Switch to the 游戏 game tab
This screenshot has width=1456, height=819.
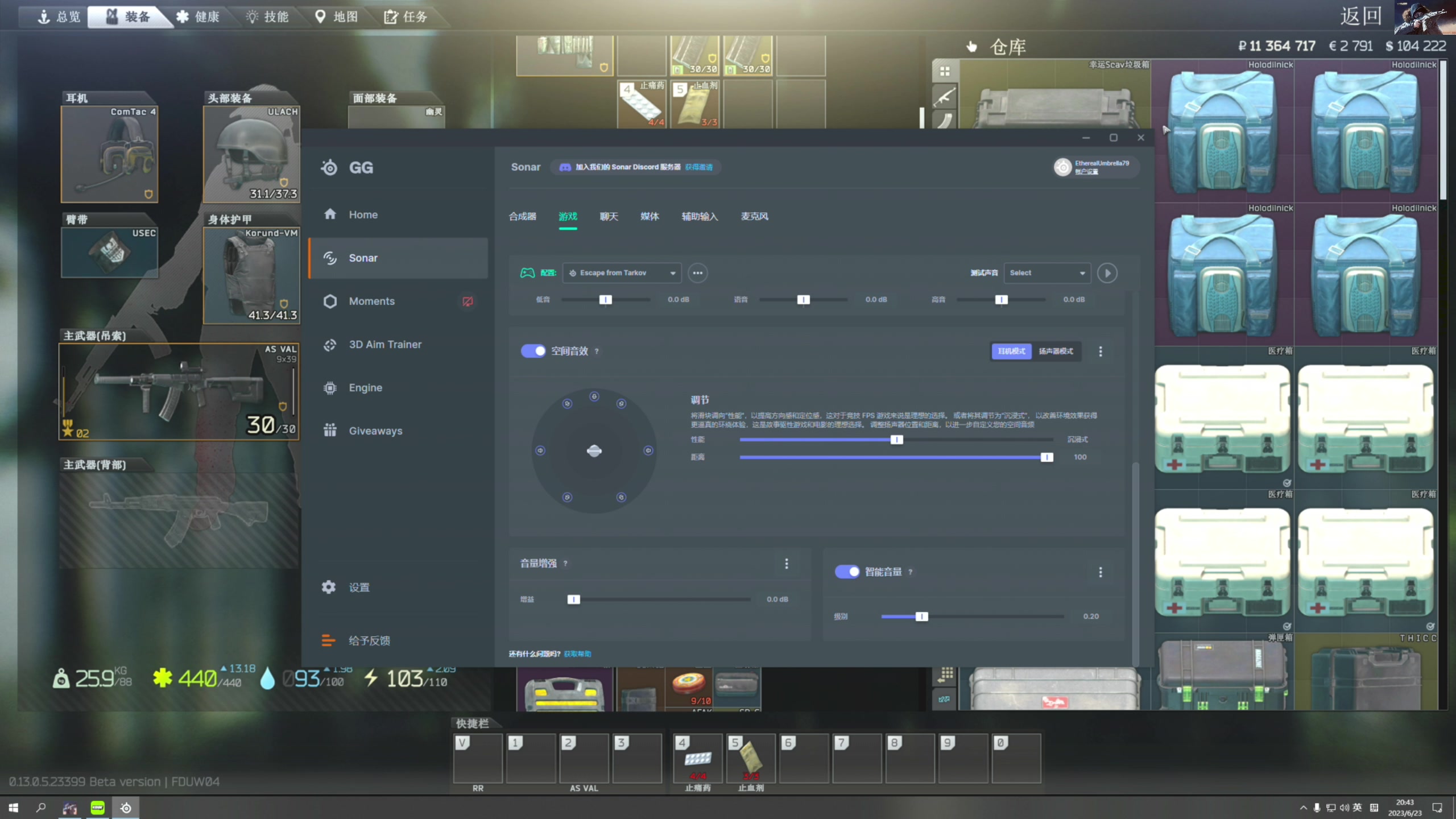click(568, 216)
